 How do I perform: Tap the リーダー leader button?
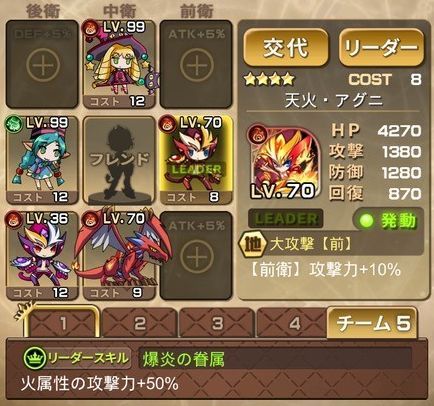[381, 48]
